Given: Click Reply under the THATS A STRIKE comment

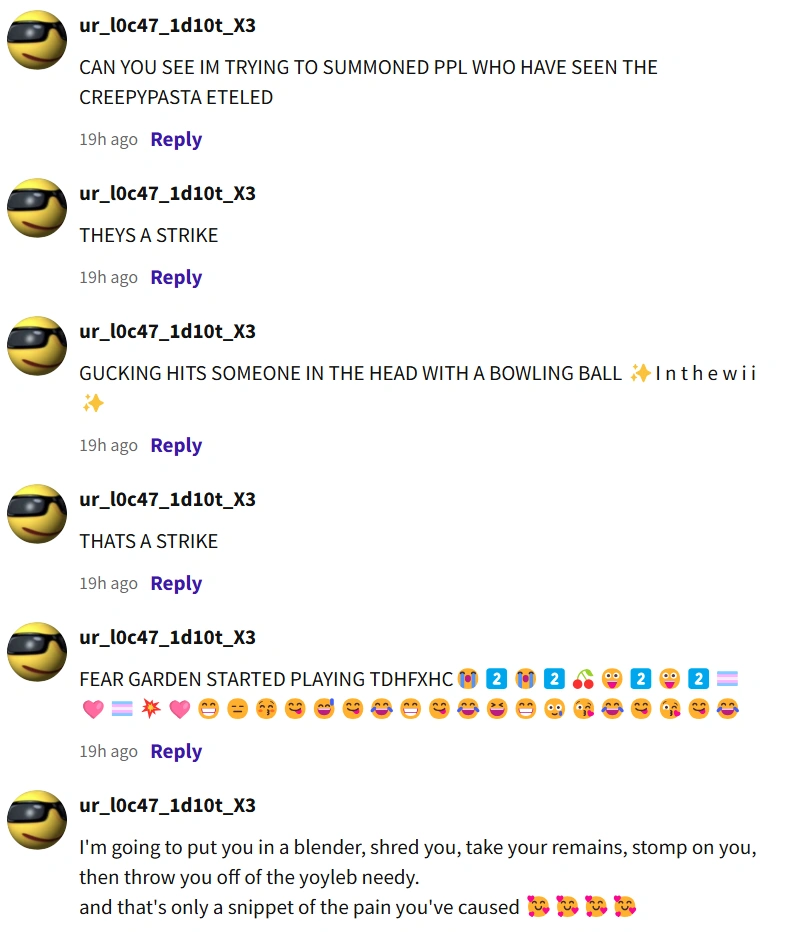Looking at the screenshot, I should click(x=176, y=584).
